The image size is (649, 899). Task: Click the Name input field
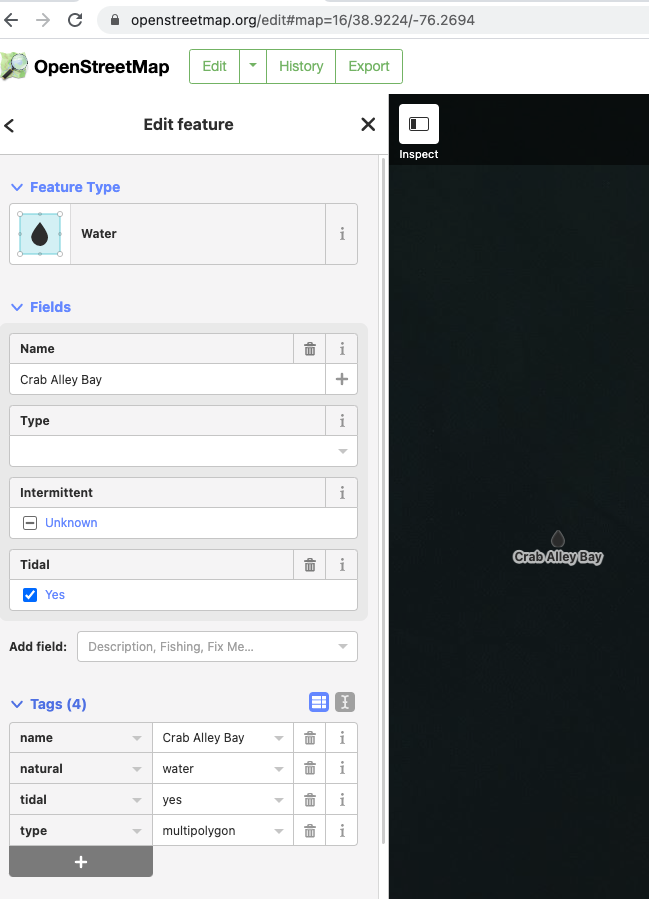click(x=167, y=379)
